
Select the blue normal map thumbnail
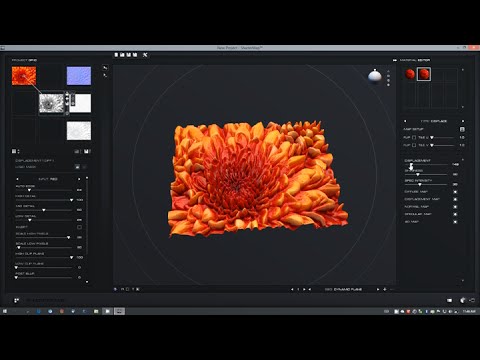[79, 76]
